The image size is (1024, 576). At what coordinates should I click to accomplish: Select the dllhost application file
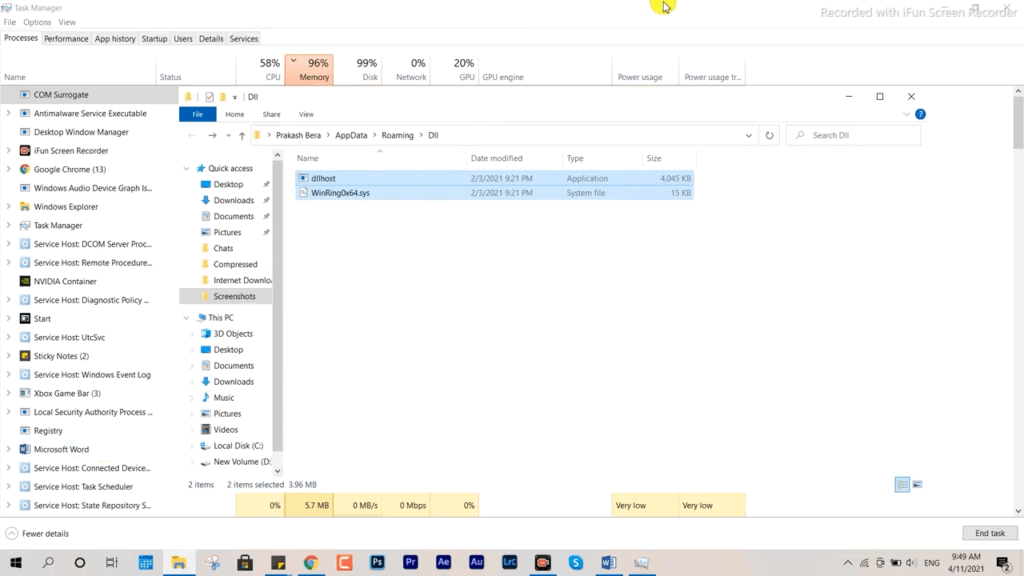pyautogui.click(x=494, y=178)
